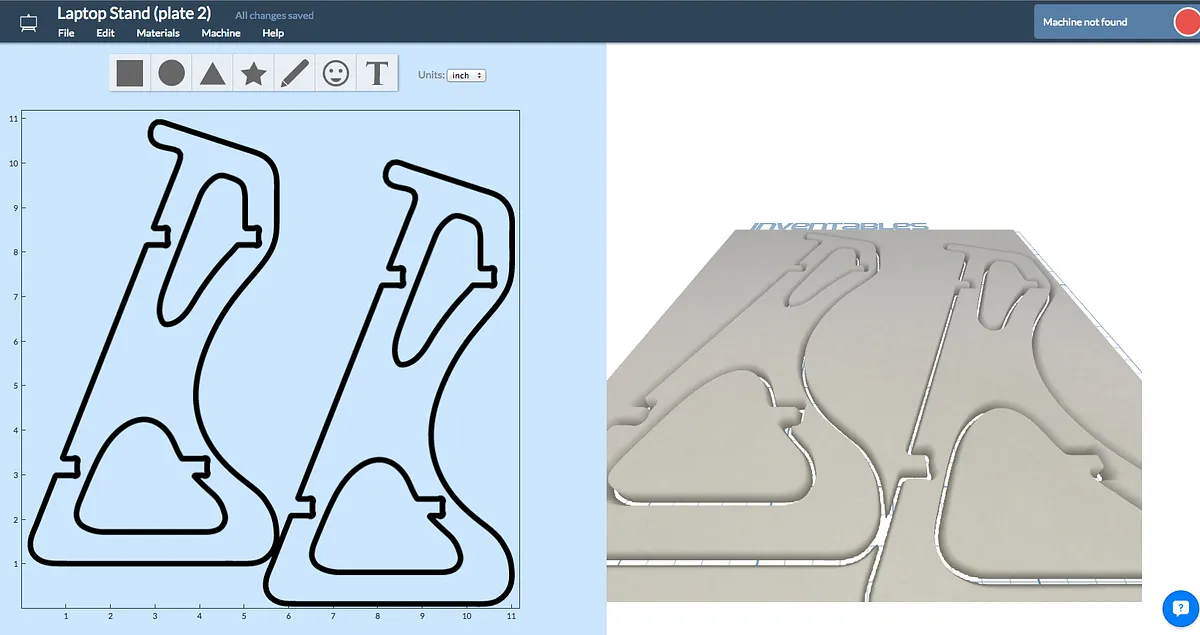Open the Edit menu
The image size is (1200, 635).
105,33
